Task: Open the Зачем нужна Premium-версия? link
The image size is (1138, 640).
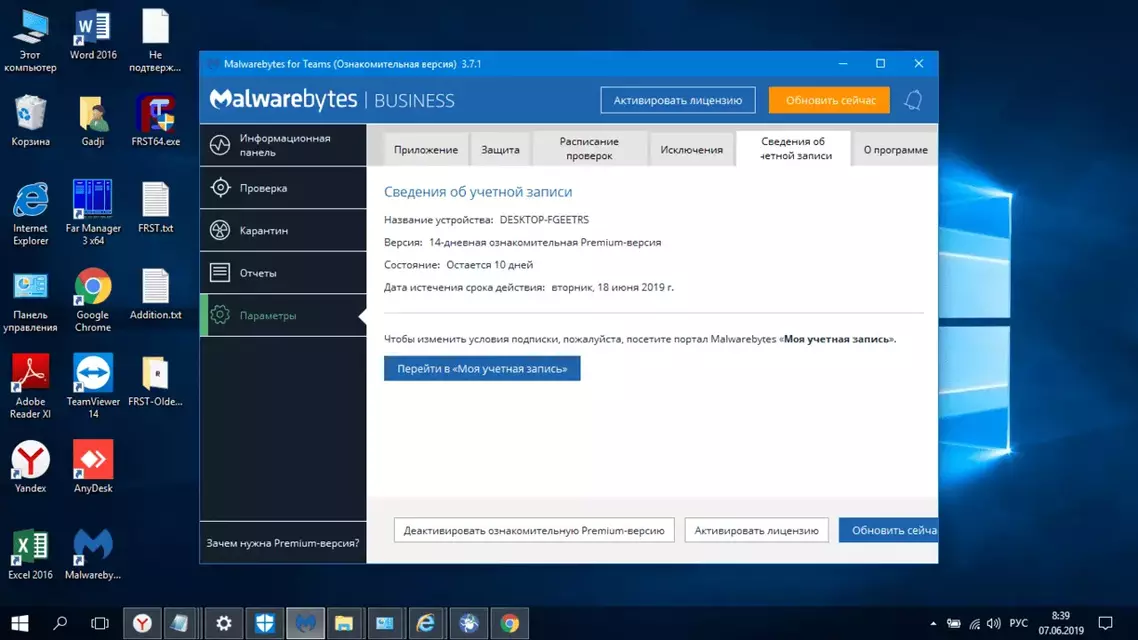Action: pyautogui.click(x=282, y=543)
